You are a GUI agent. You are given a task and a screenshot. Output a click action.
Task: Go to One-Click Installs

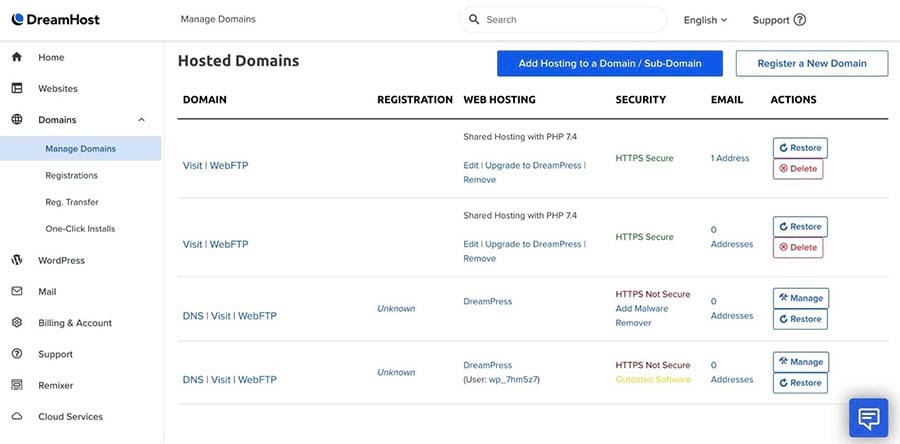(x=80, y=228)
